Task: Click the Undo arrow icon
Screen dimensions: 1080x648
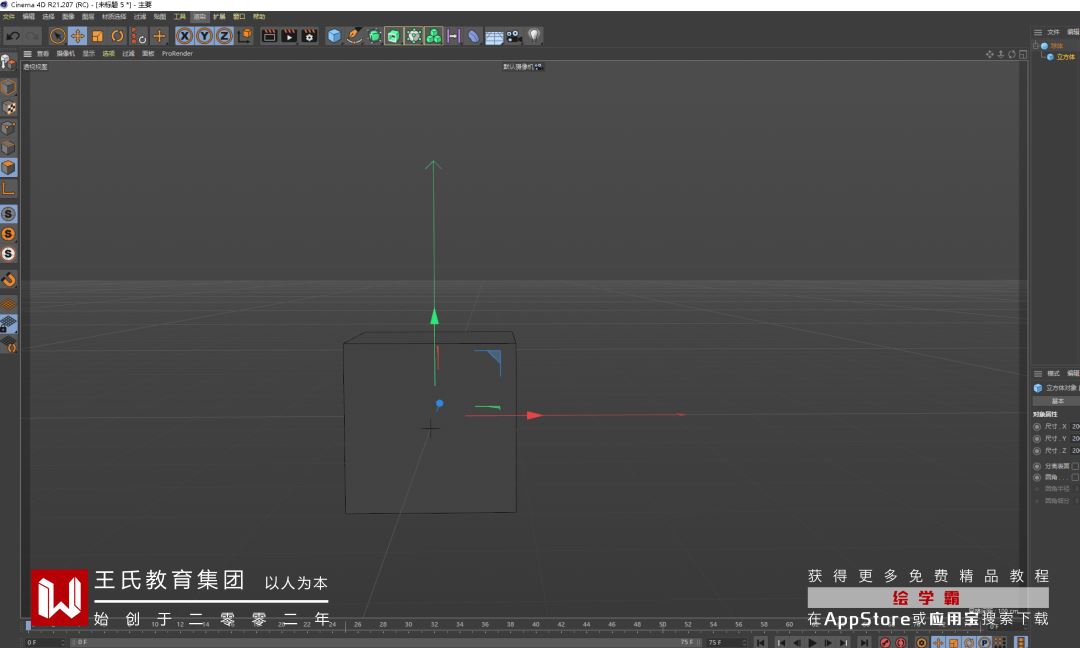Action: (x=12, y=36)
